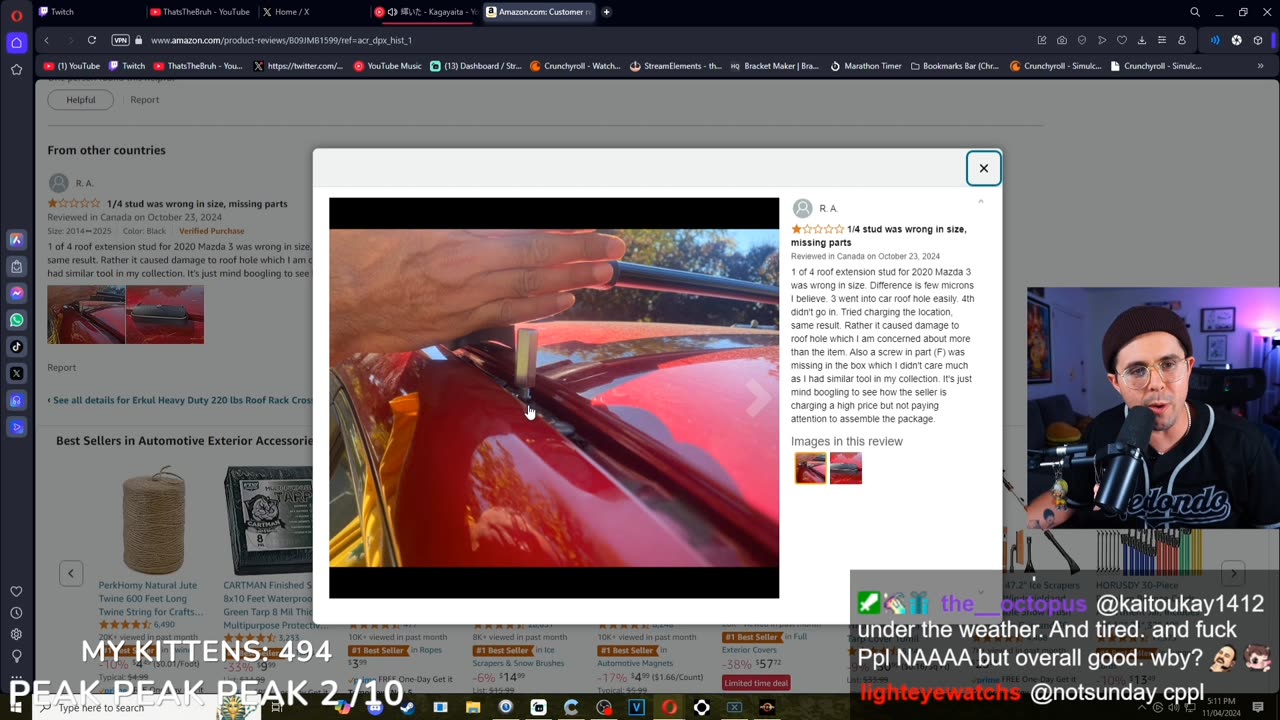Open the YouTube Music bookmark

point(388,66)
